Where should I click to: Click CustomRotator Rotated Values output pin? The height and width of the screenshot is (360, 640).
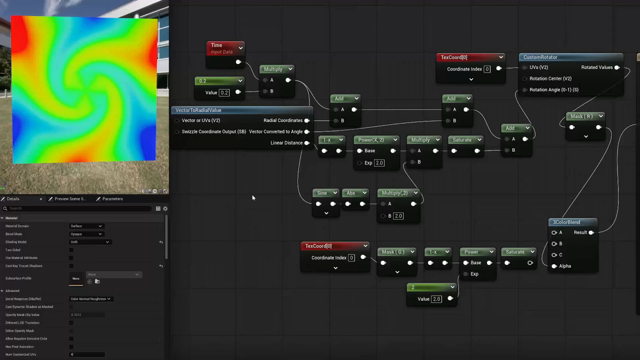click(x=617, y=67)
